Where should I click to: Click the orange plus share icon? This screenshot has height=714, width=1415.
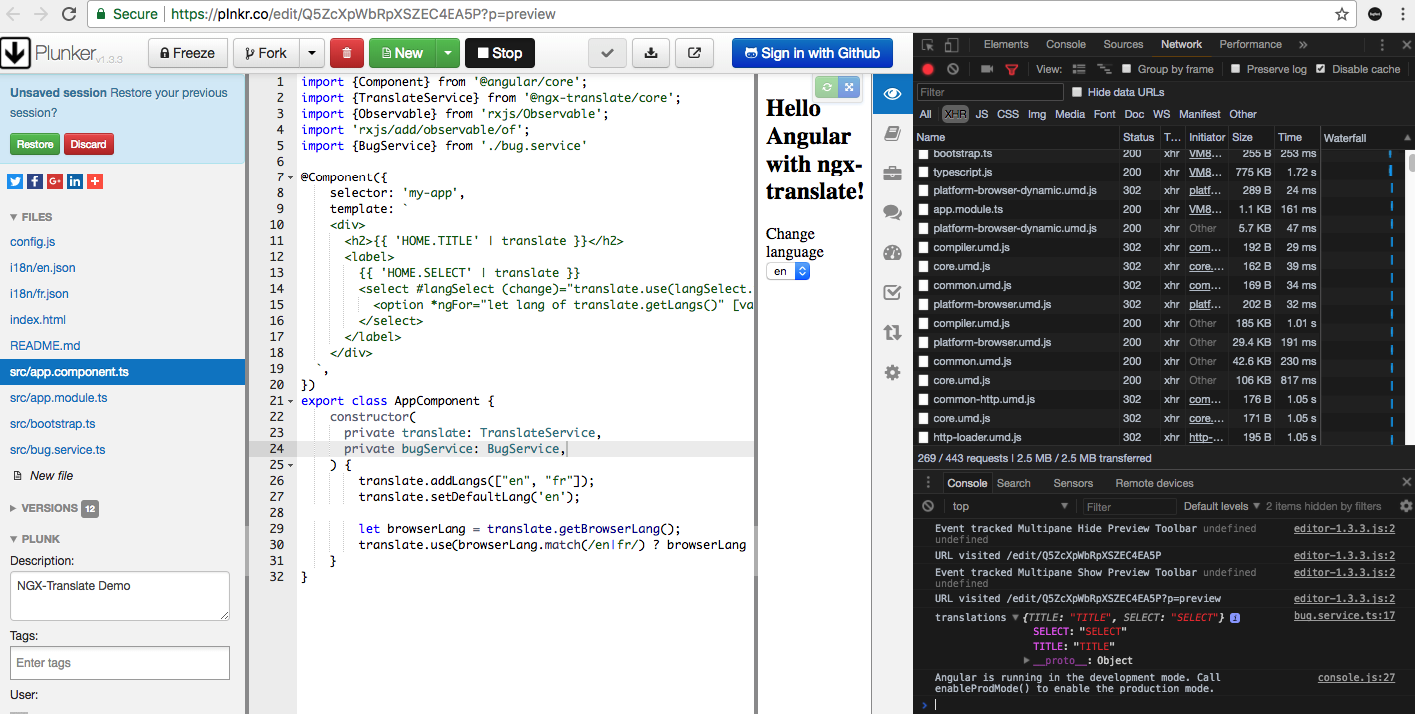coord(95,181)
